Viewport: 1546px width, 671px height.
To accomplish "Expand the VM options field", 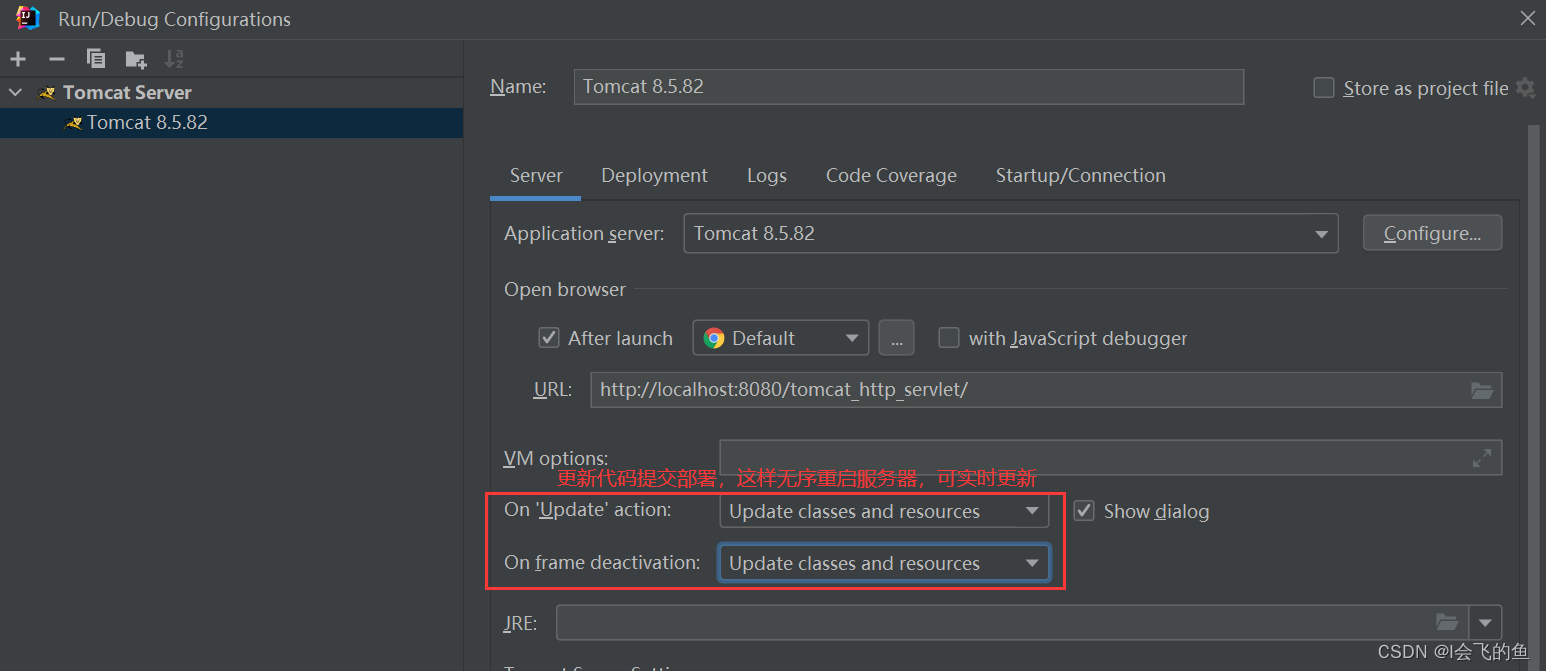I will (x=1482, y=458).
